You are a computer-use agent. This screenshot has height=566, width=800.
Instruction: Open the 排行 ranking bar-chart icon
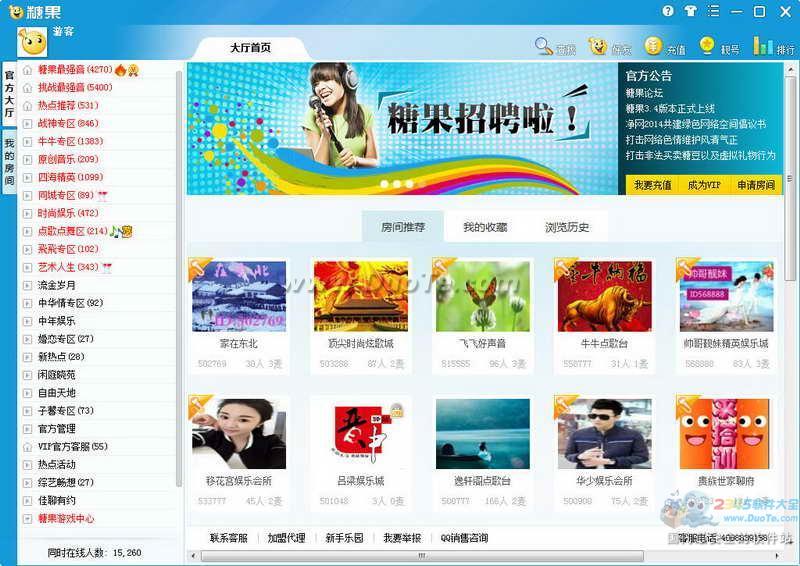point(762,46)
